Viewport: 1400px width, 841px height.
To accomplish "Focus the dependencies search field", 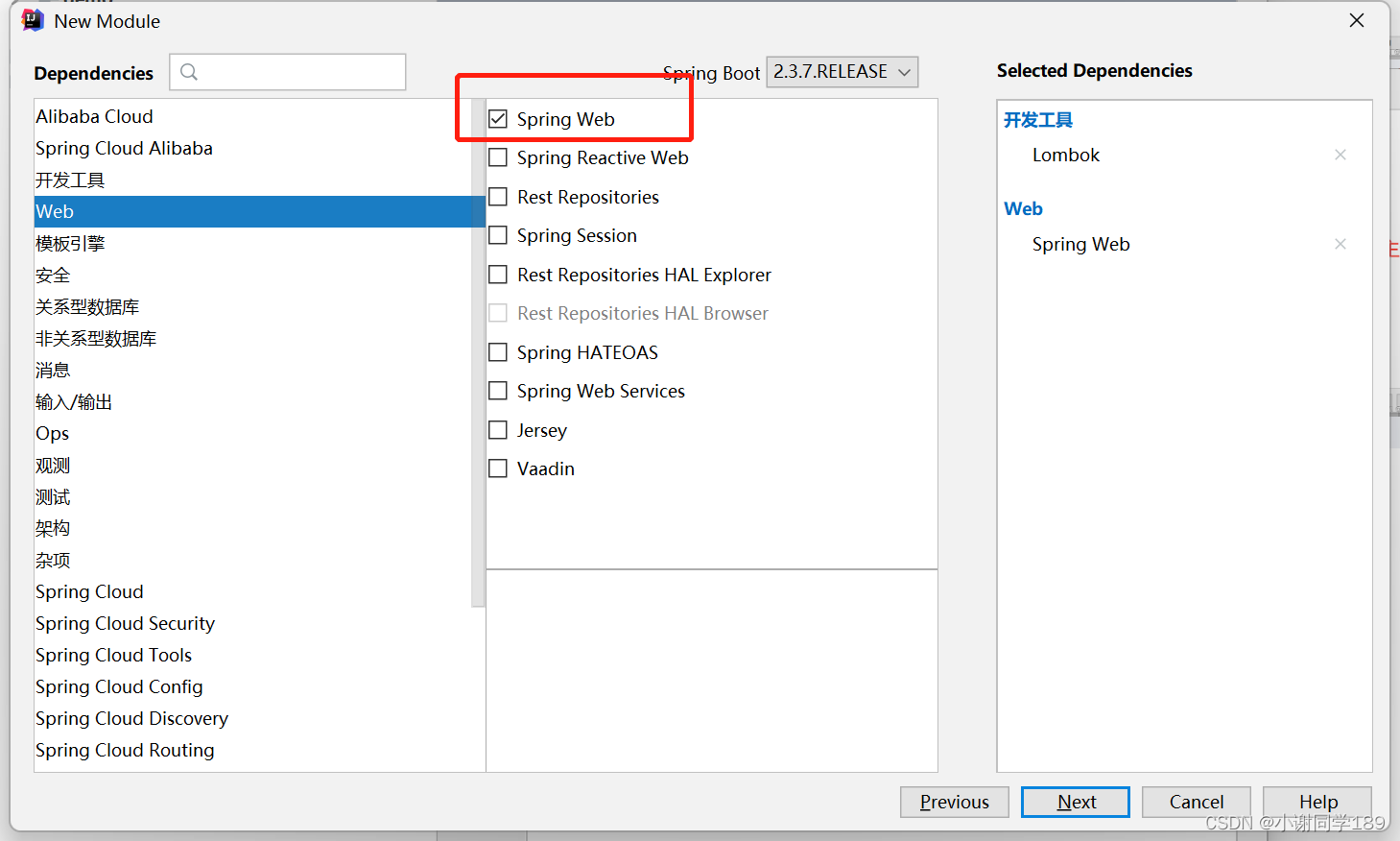I will click(288, 72).
